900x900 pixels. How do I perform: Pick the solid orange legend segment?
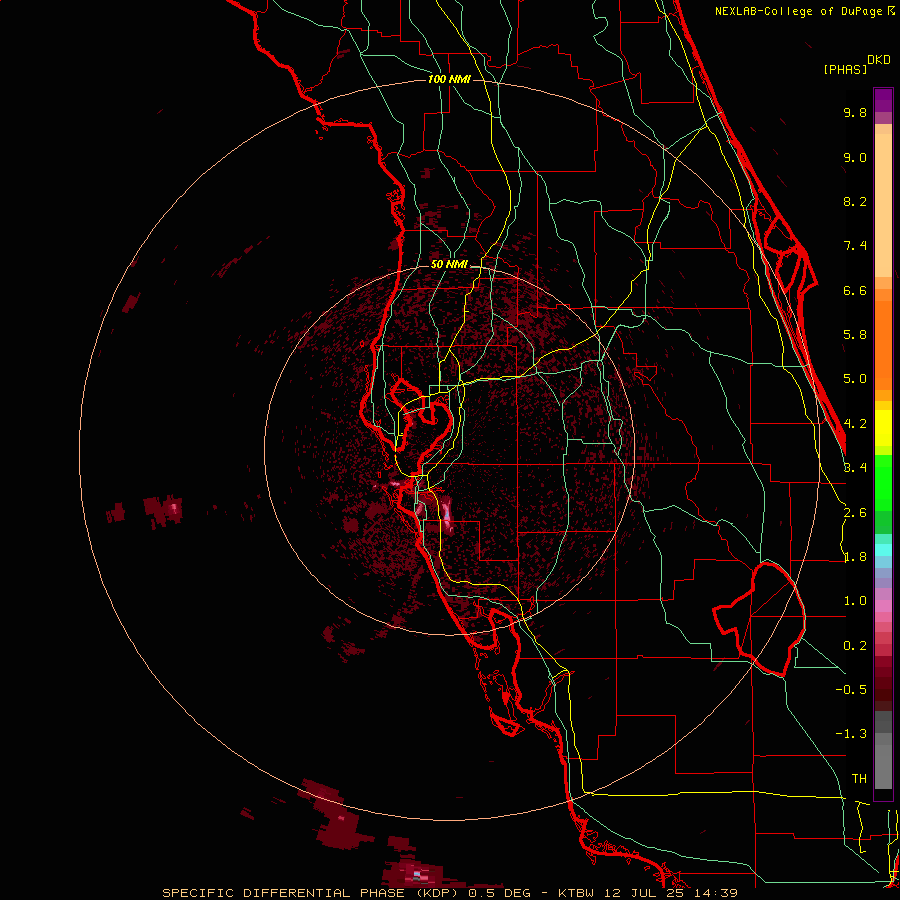(883, 344)
